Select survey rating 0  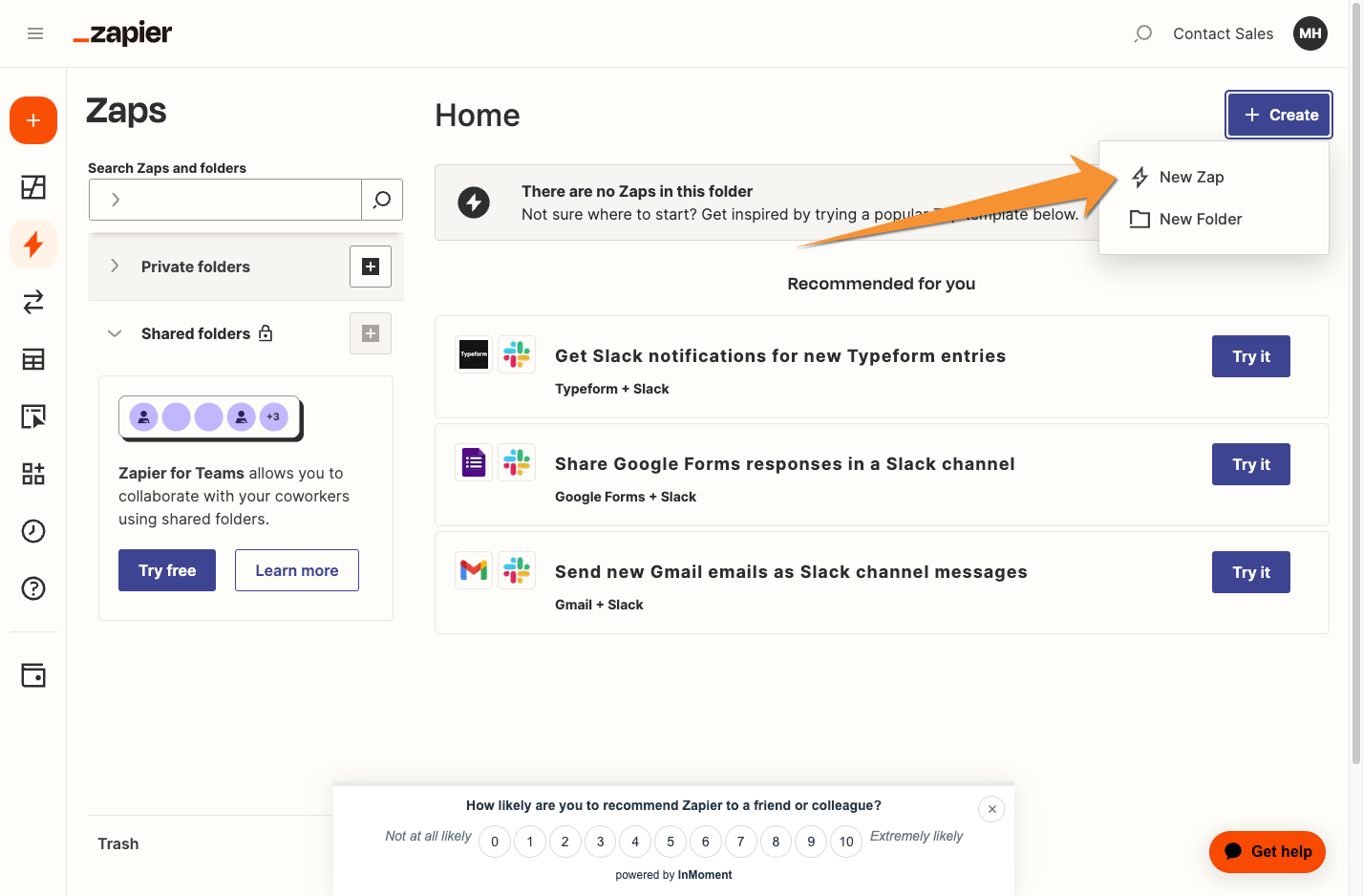495,842
